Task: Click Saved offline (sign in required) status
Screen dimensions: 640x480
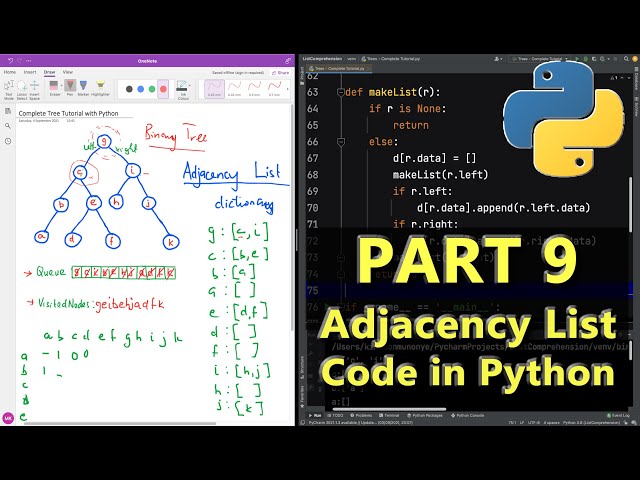Action: click(x=238, y=73)
